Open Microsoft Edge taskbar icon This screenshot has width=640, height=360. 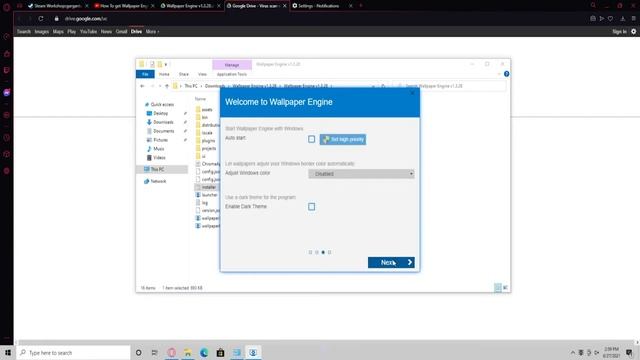pyautogui.click(x=204, y=352)
